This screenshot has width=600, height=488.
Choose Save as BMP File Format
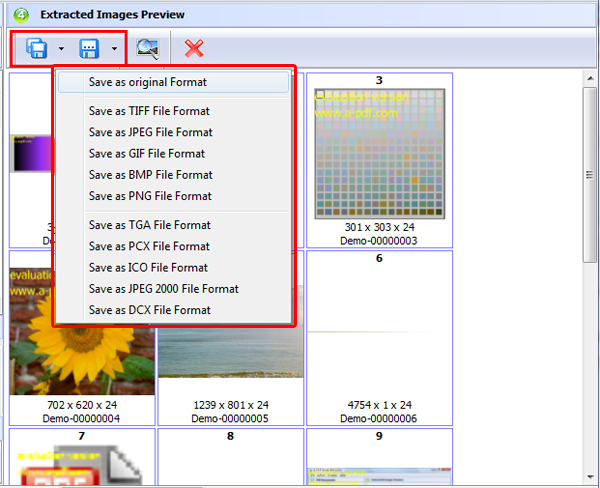(173, 175)
